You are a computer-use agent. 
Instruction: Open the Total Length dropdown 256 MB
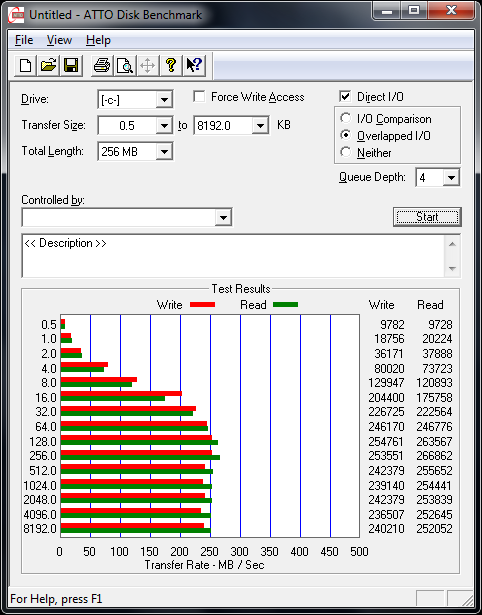164,151
